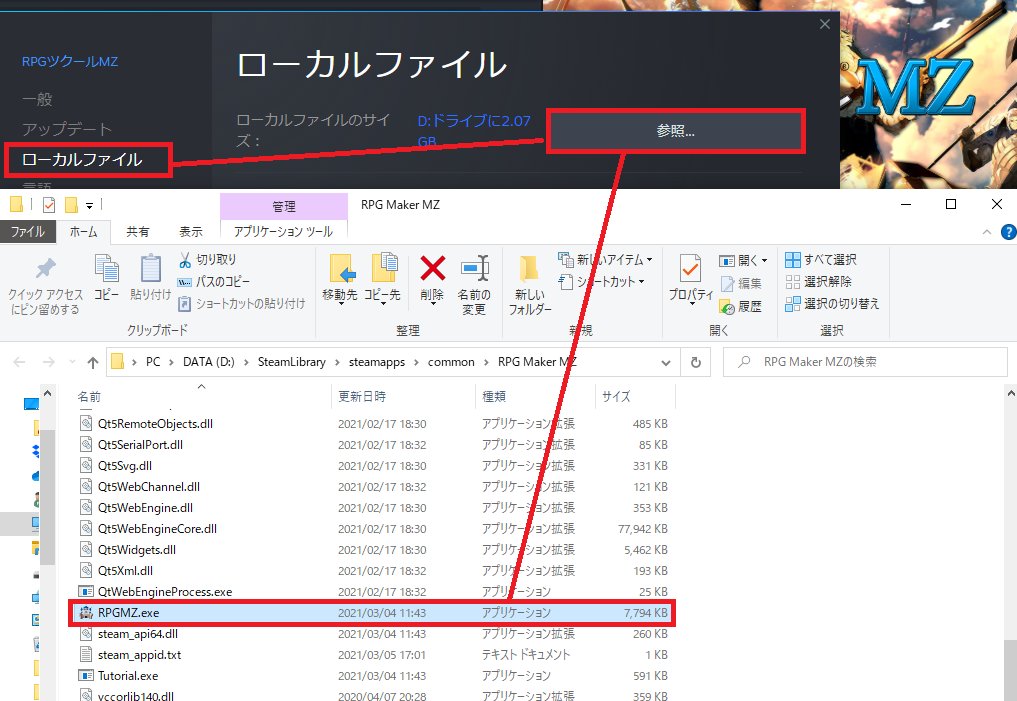Expand the SteamLibrary breadcrumb chevron
1017x701 pixels.
point(337,362)
